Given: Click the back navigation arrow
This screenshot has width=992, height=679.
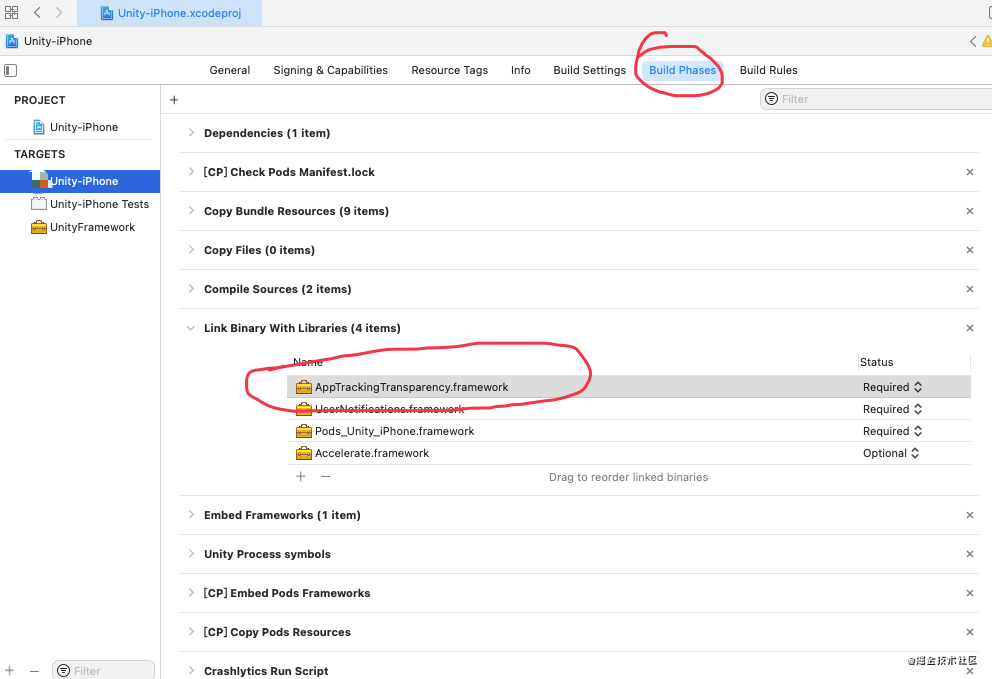Looking at the screenshot, I should click(37, 13).
